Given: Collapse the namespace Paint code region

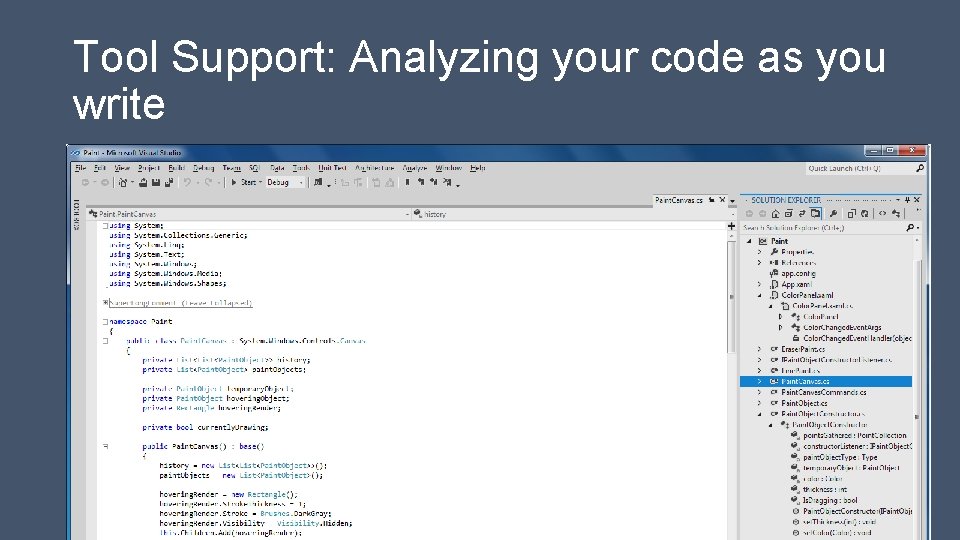Looking at the screenshot, I should coord(105,321).
